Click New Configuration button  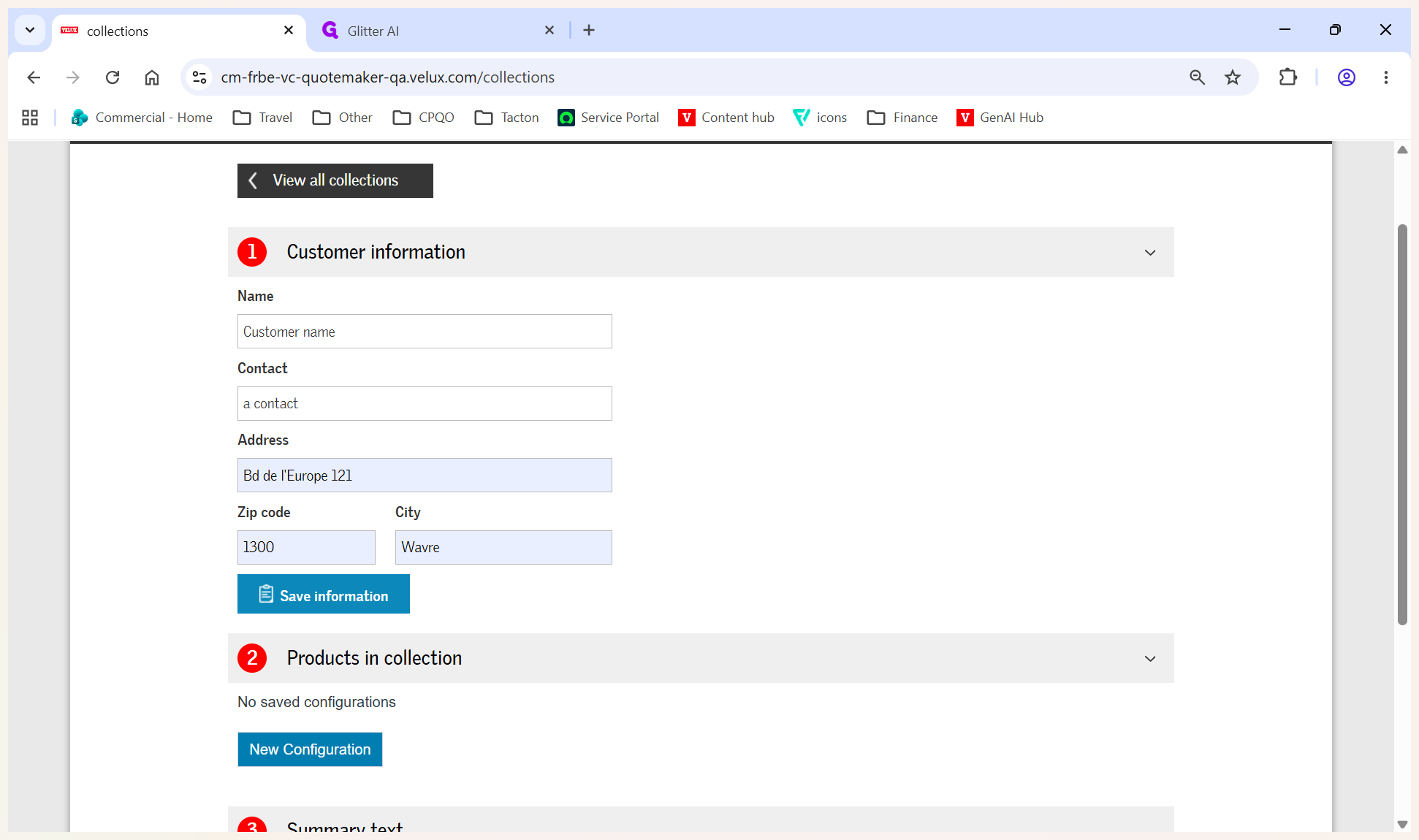coord(310,749)
